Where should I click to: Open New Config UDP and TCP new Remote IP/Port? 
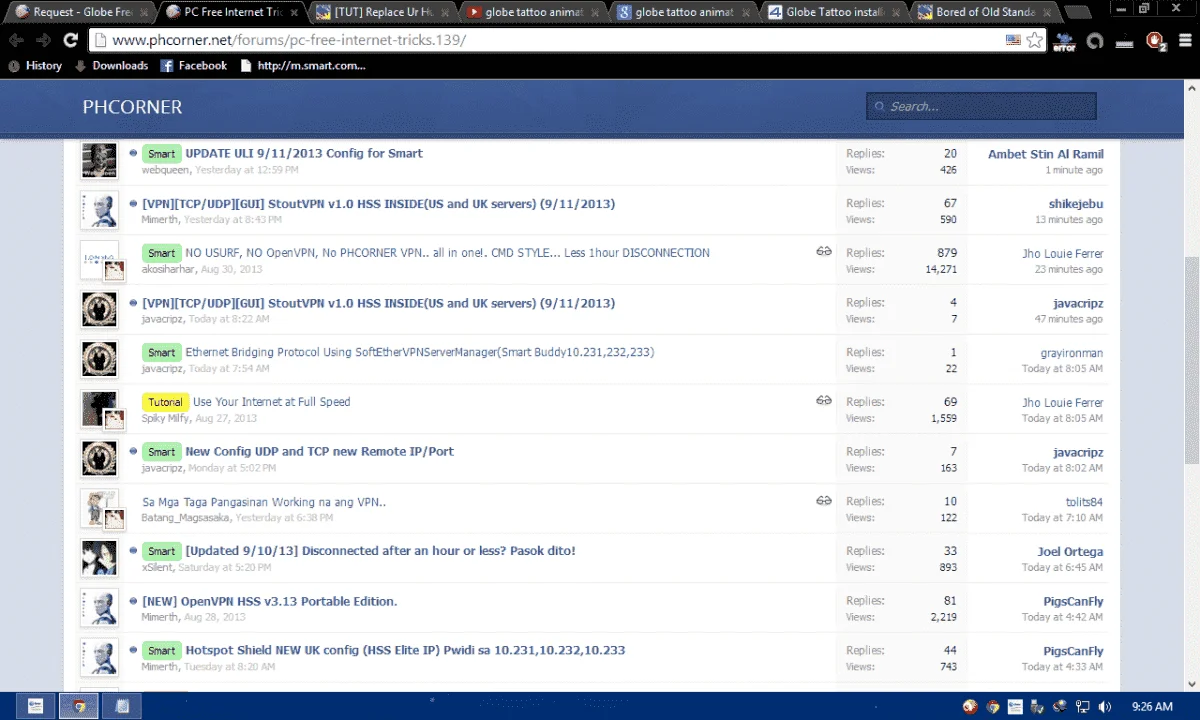tap(320, 452)
